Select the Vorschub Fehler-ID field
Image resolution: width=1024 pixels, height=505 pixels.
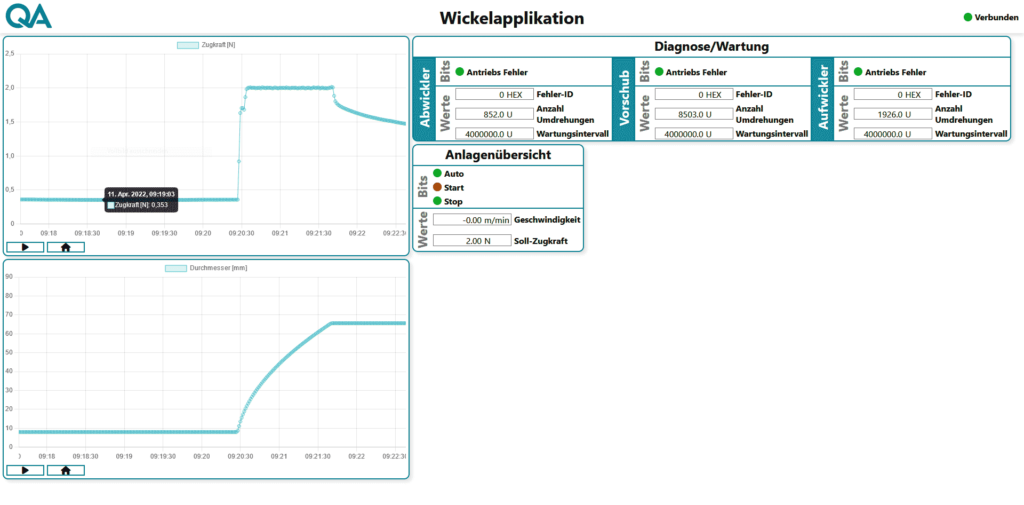[694, 95]
